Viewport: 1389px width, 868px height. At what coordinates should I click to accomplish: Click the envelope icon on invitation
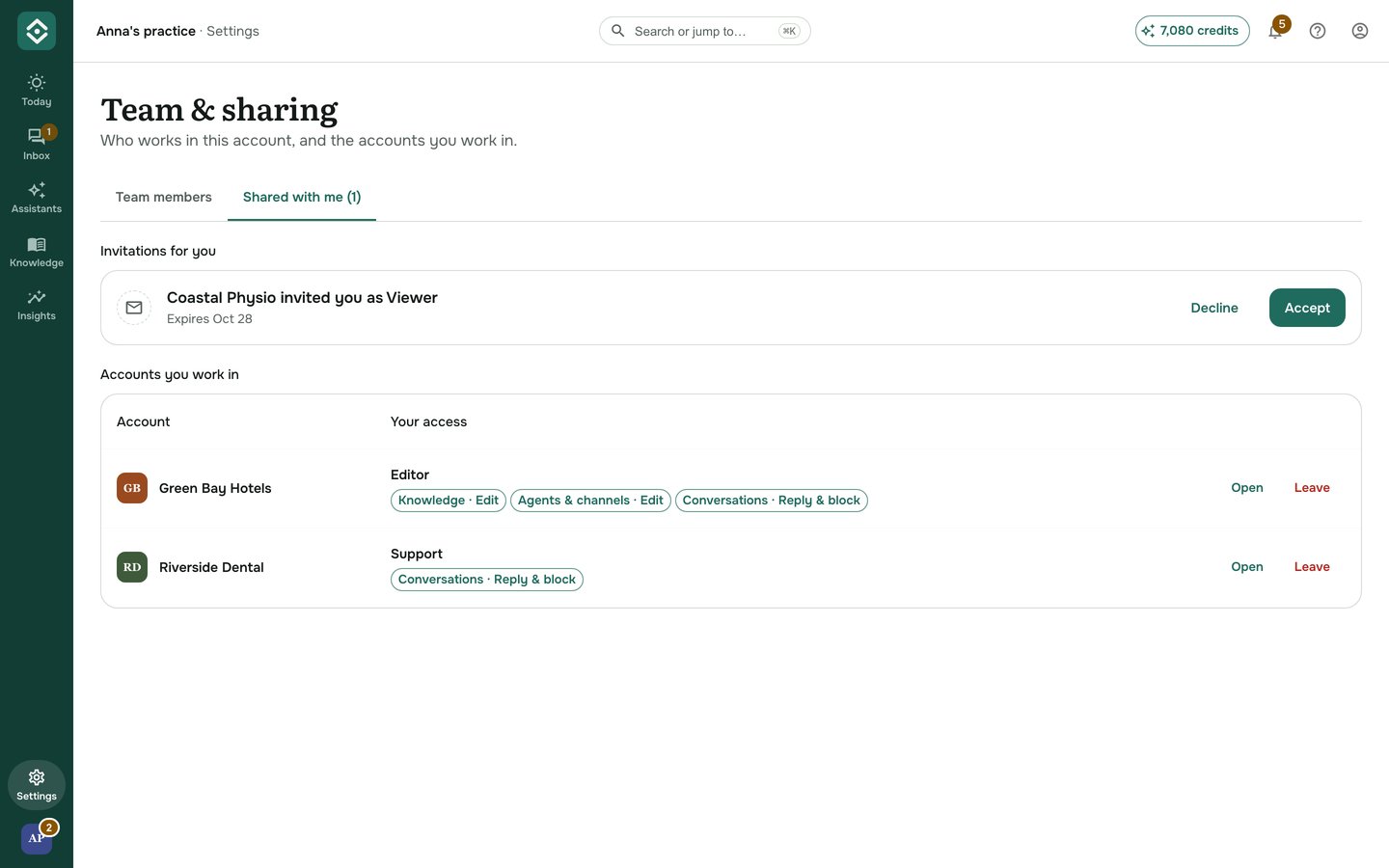tap(134, 308)
